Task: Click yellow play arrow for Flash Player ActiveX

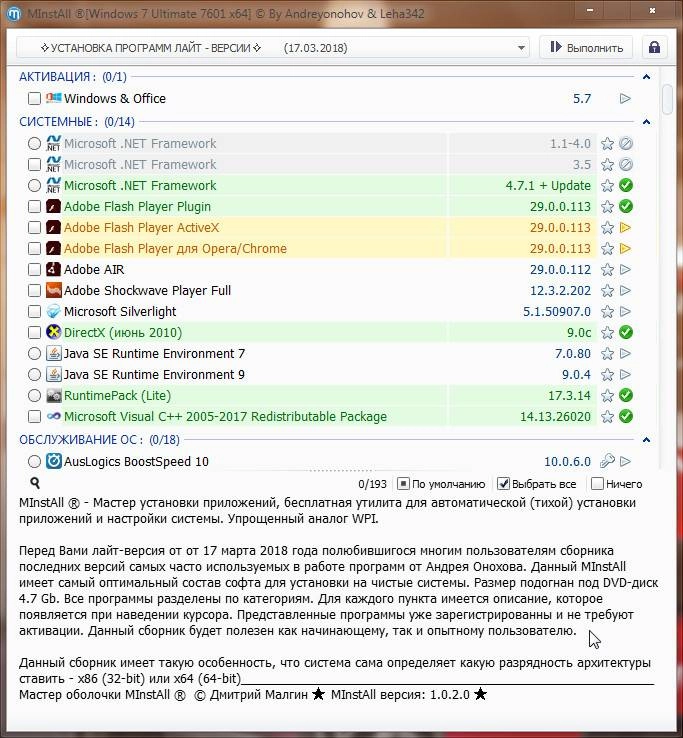Action: (625, 228)
